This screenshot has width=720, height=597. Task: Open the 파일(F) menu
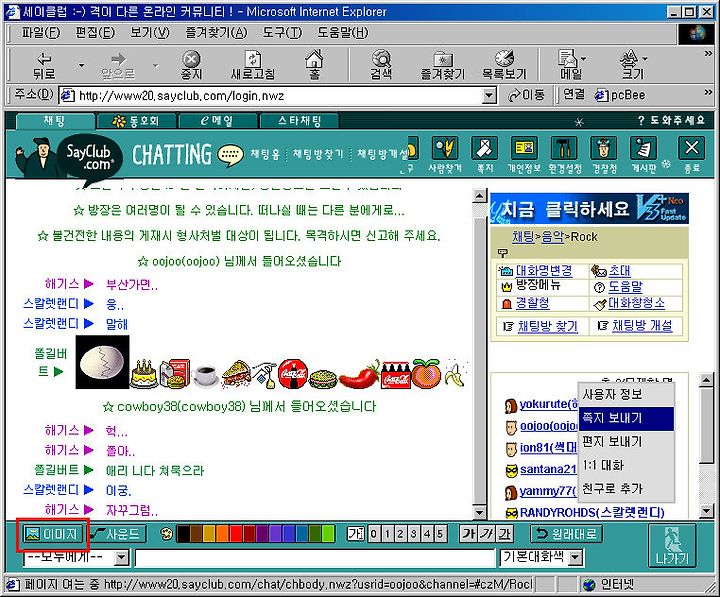click(x=40, y=33)
